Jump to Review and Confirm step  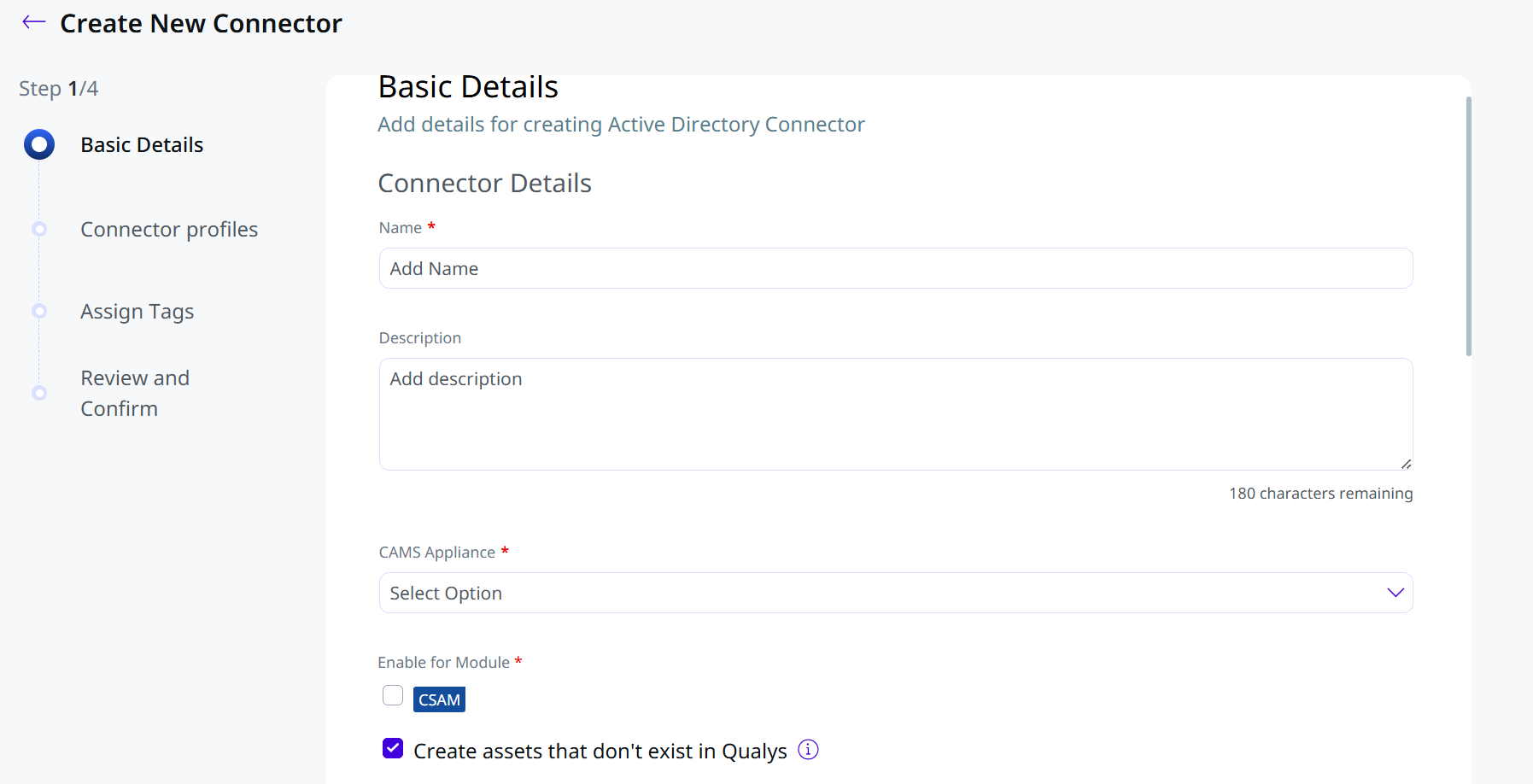click(135, 394)
